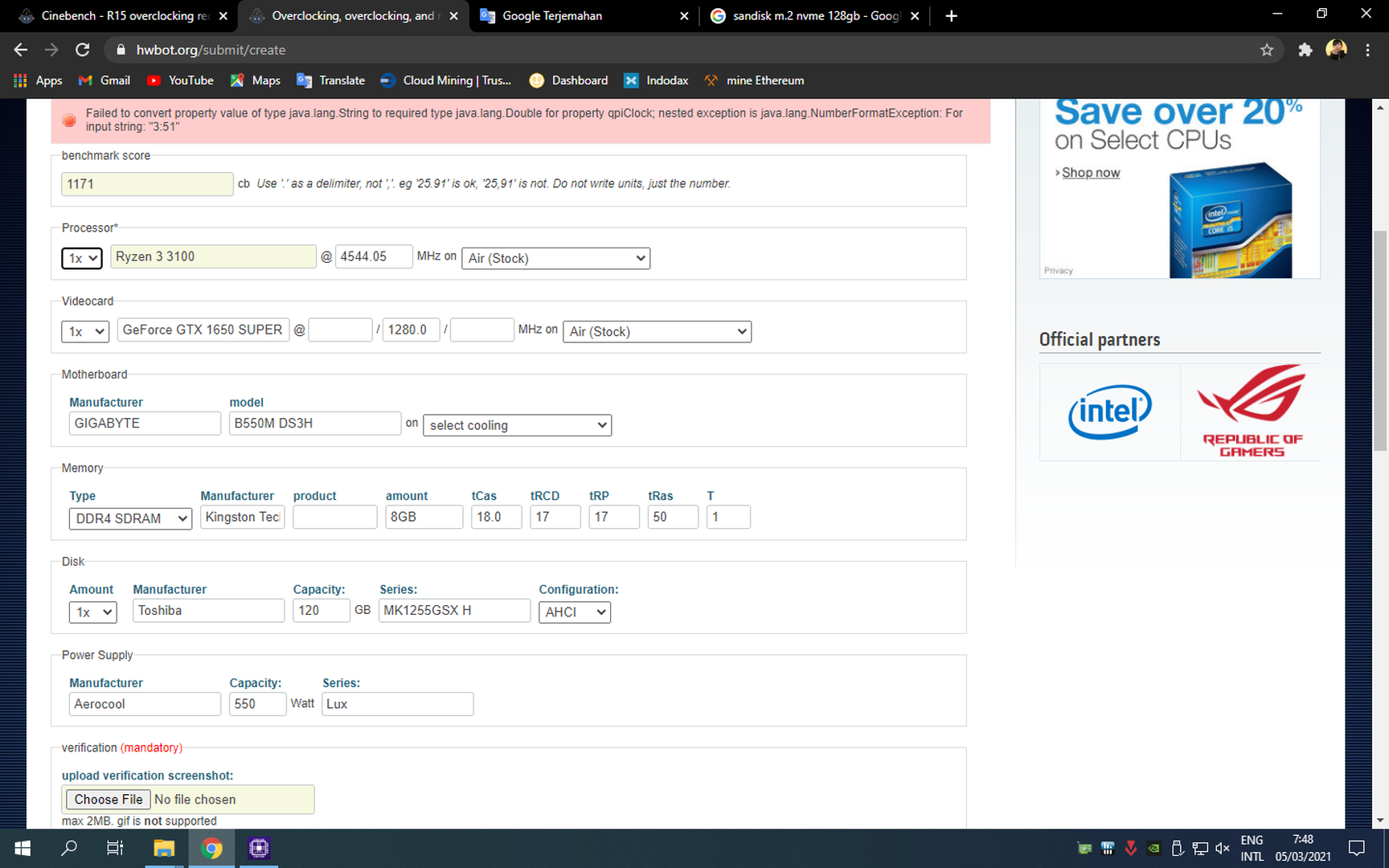Switch to the Overclocking hwbot tab
Viewport: 1389px width, 868px height.
click(x=355, y=16)
